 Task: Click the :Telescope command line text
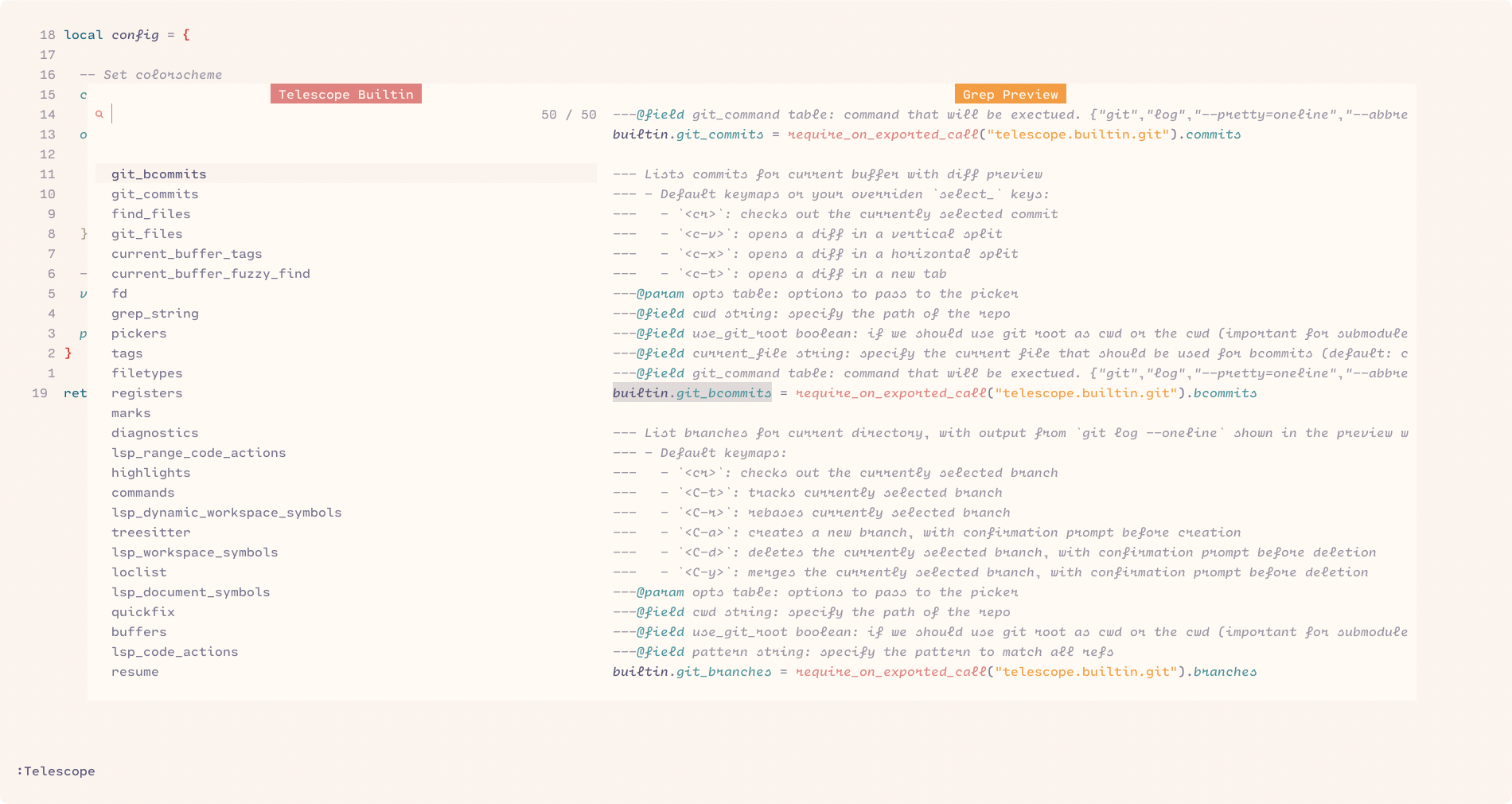click(x=55, y=771)
